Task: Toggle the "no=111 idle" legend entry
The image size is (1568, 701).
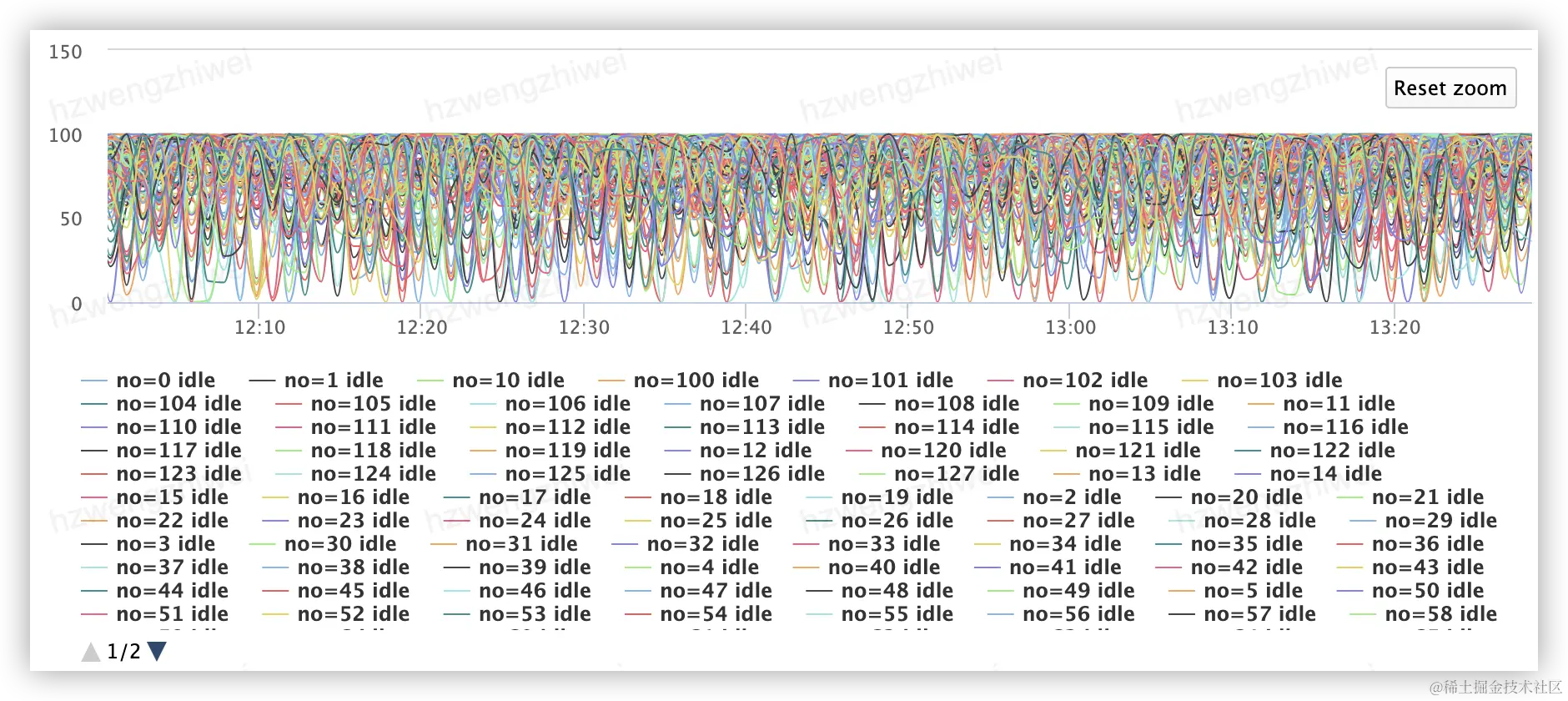Action: 355,427
